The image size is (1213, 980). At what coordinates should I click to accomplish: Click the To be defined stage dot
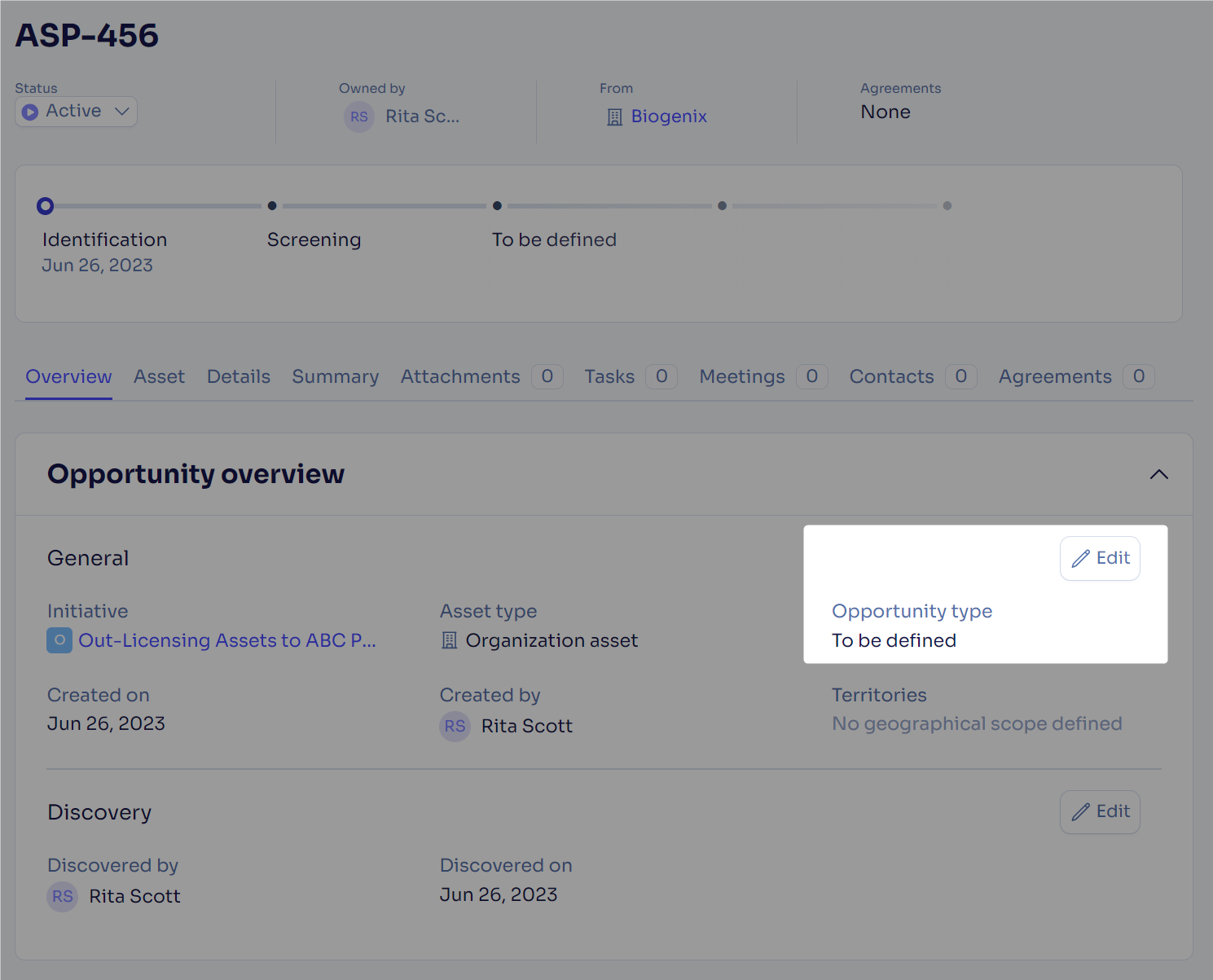click(497, 206)
